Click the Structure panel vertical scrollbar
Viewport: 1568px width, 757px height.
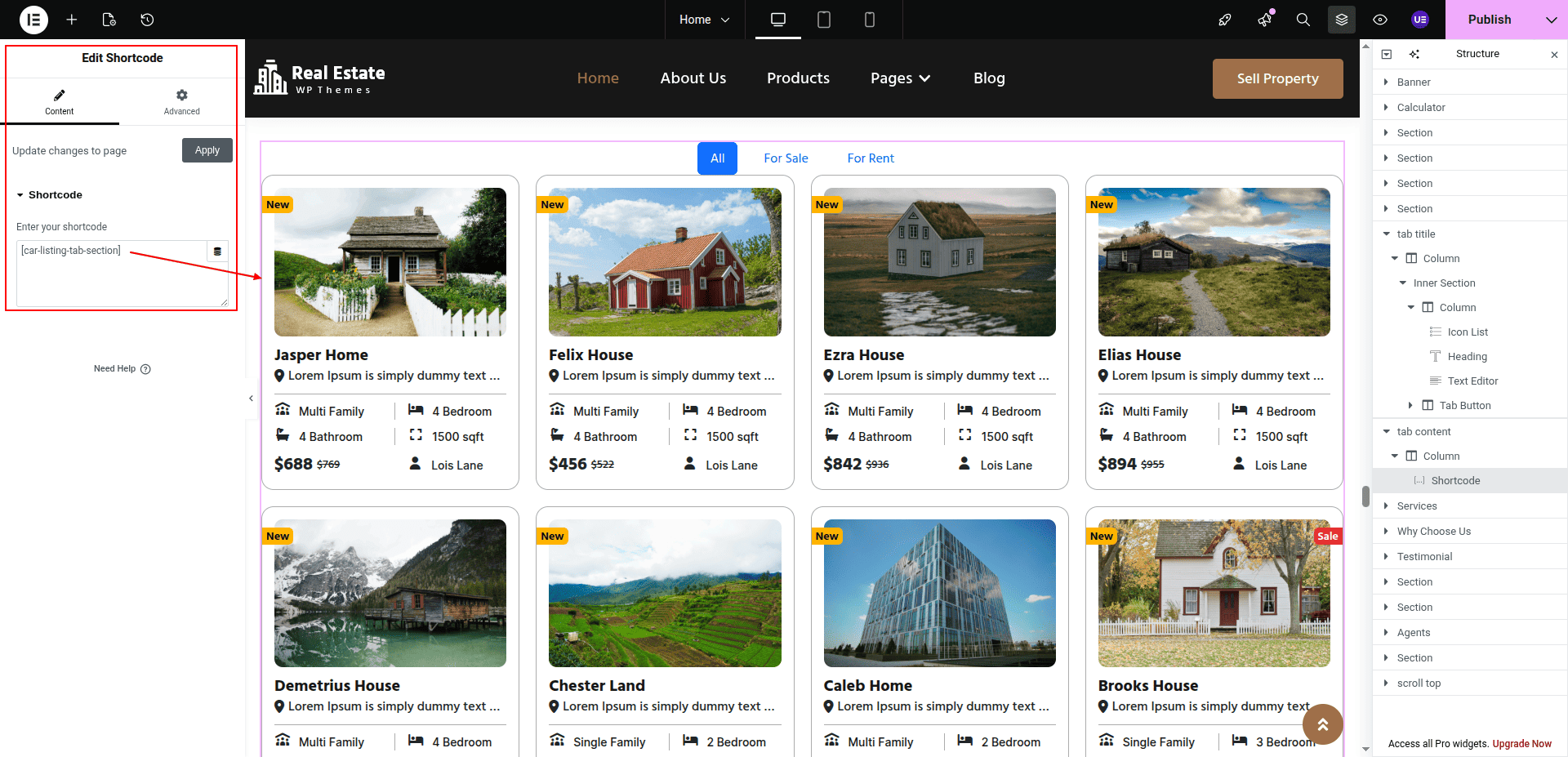tap(1365, 497)
